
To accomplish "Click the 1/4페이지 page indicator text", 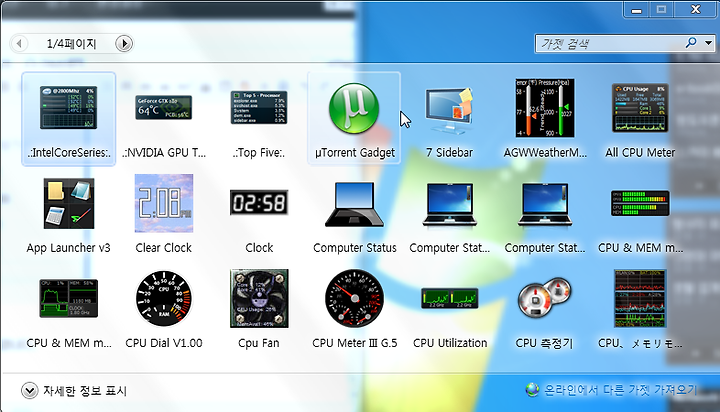I will [71, 44].
